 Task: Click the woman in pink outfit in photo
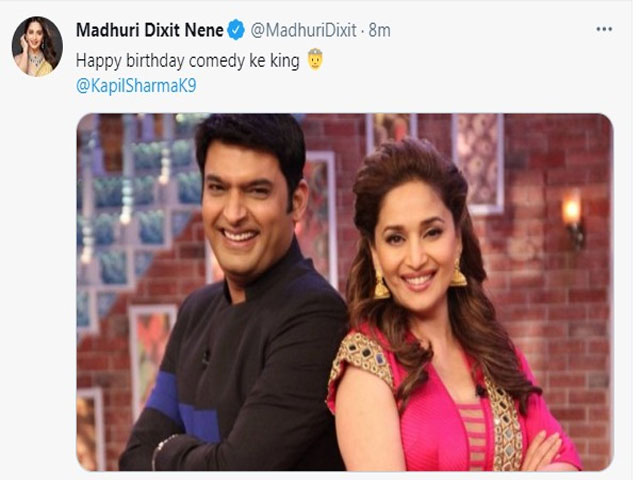441,310
